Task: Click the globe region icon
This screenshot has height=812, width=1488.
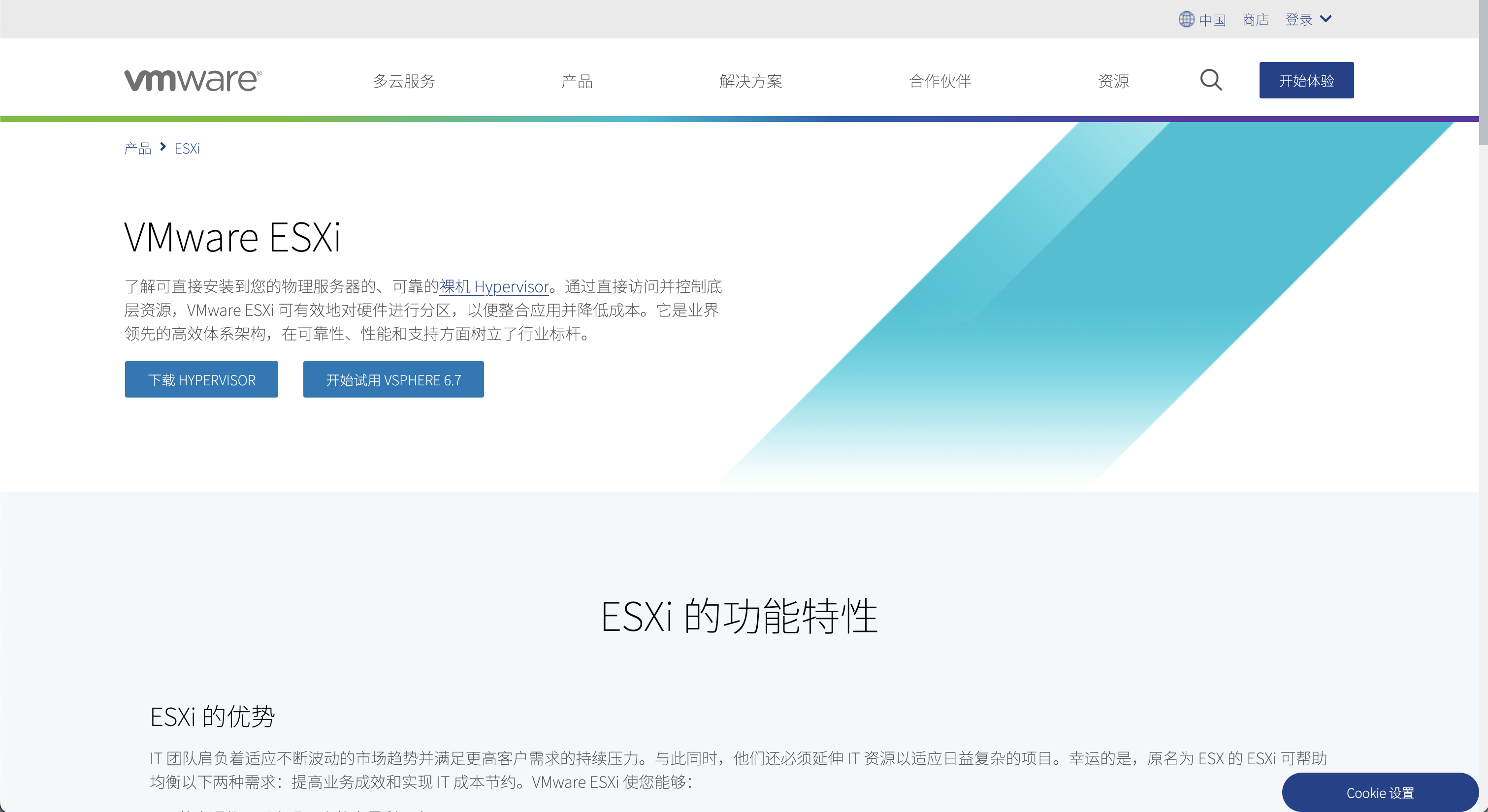Action: coord(1186,19)
